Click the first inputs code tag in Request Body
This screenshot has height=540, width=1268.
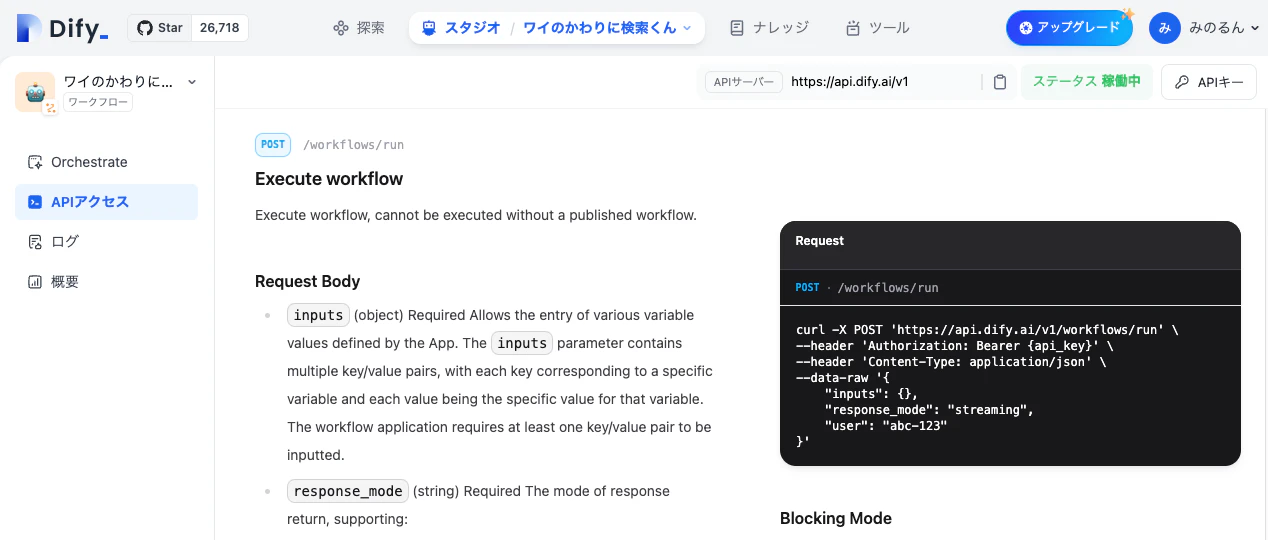(x=318, y=315)
